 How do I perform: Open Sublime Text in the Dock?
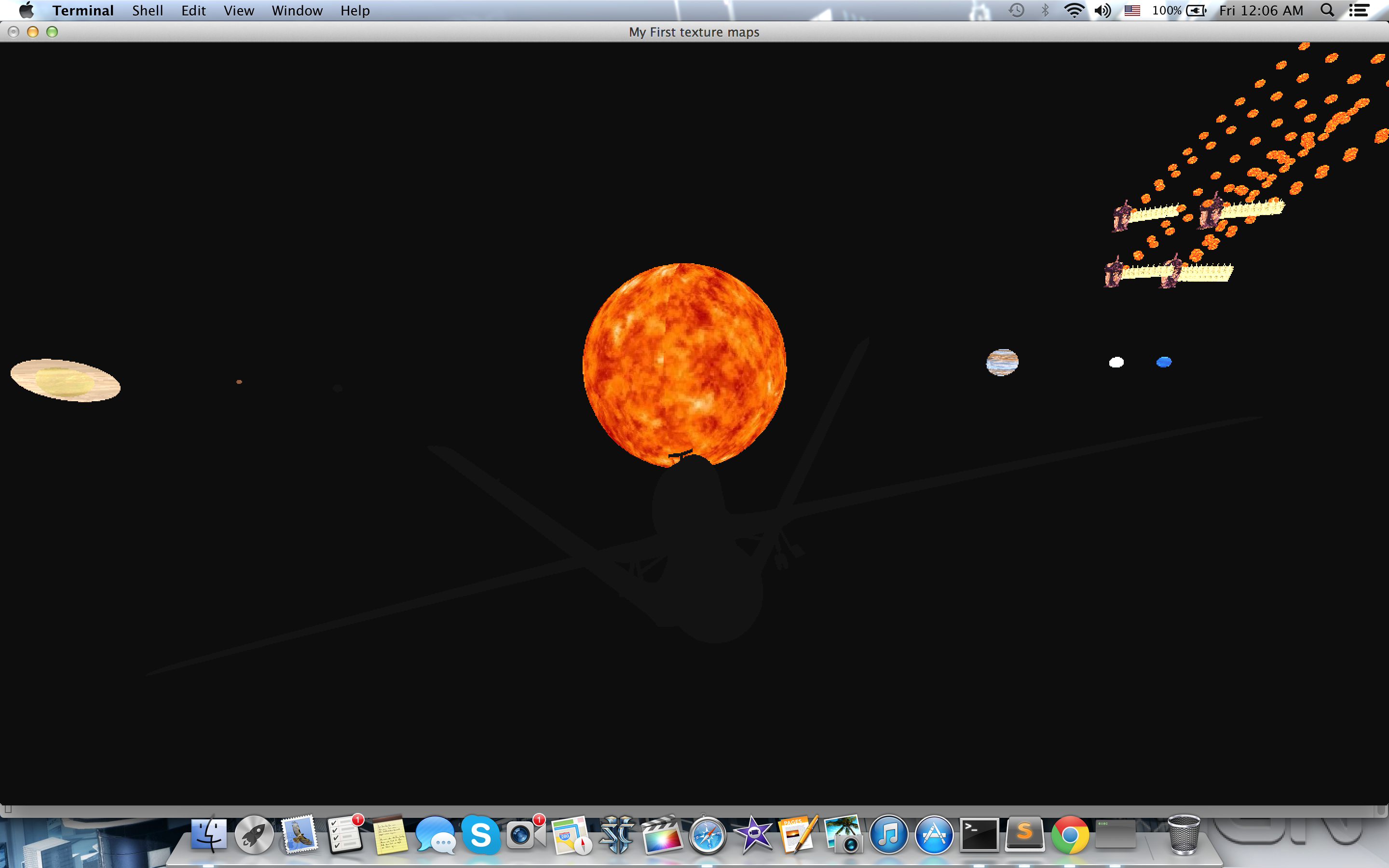point(1024,834)
